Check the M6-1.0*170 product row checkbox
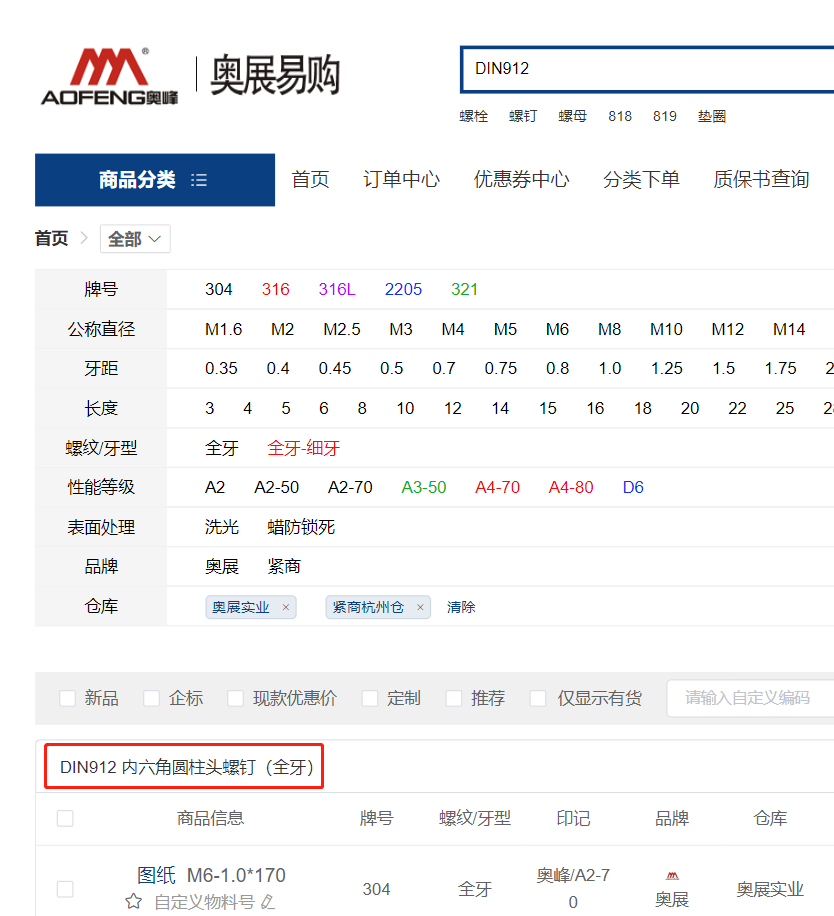 pyautogui.click(x=65, y=889)
